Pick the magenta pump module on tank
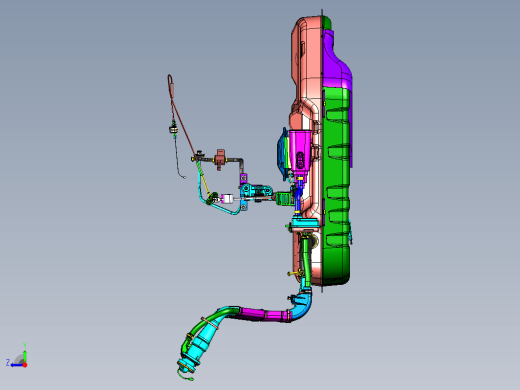Image resolution: width=520 pixels, height=390 pixels. 300,152
